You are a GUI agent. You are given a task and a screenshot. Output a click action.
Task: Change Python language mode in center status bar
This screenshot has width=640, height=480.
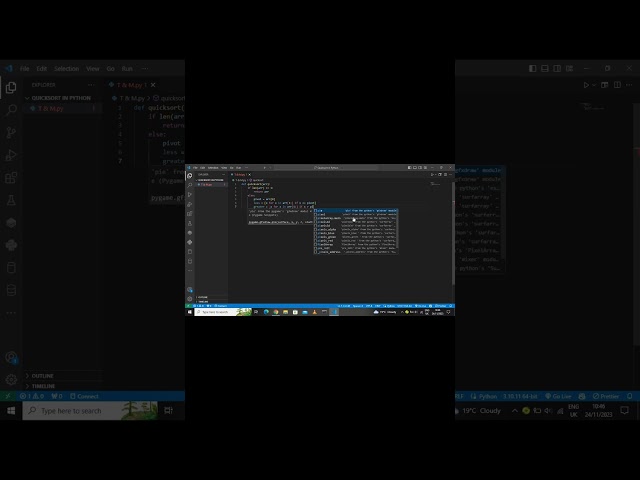[x=389, y=306]
